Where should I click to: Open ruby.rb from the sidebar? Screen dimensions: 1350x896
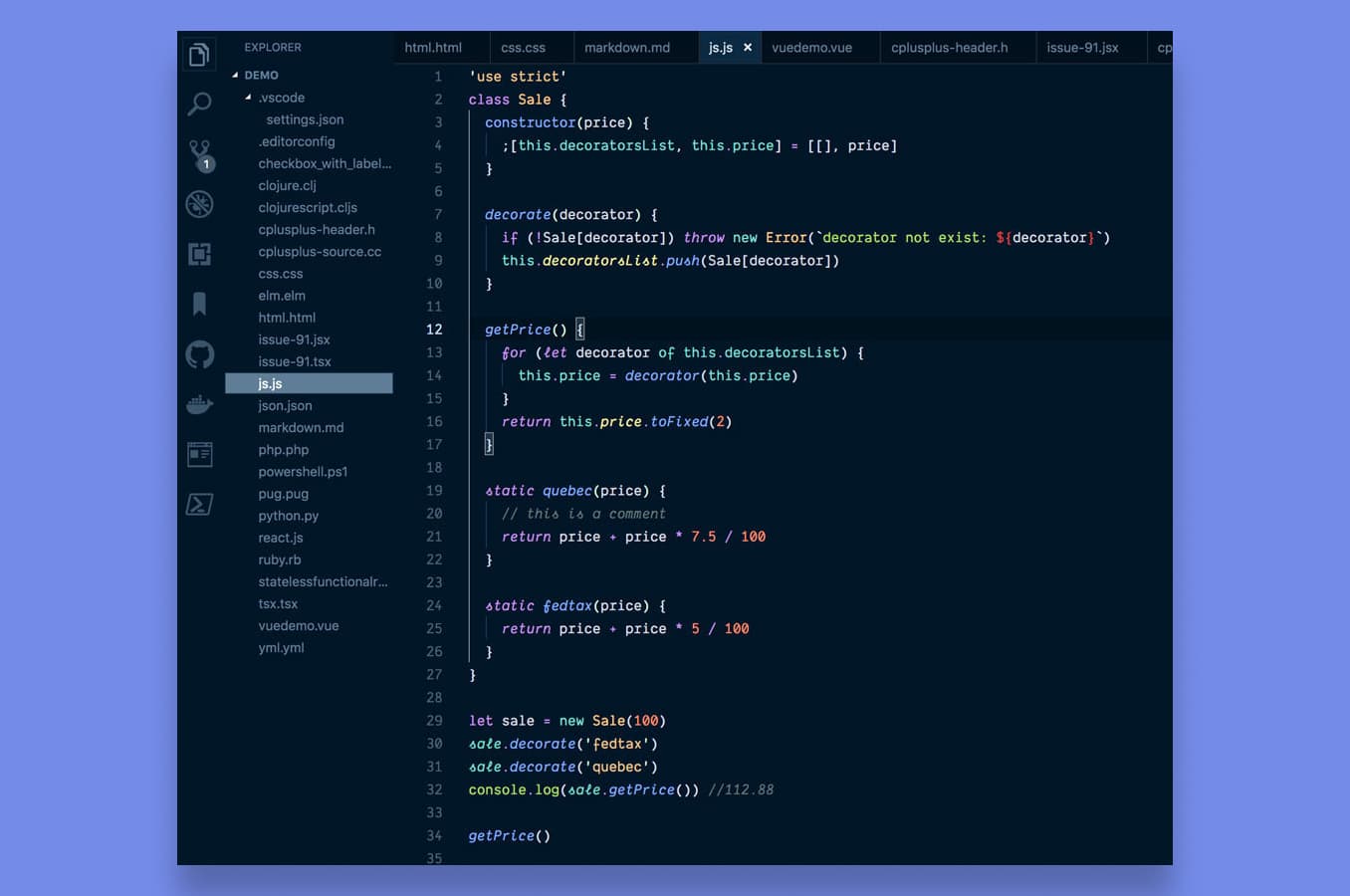point(279,560)
